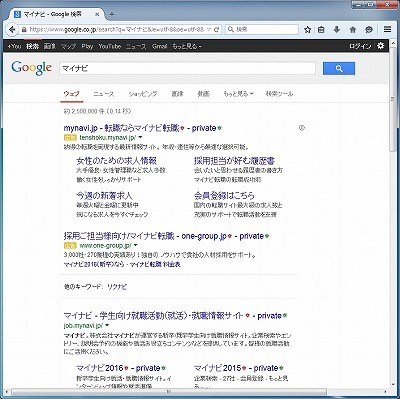Screen dimensions: 400x399
Task: Go to the home page icon
Action: tap(353, 29)
